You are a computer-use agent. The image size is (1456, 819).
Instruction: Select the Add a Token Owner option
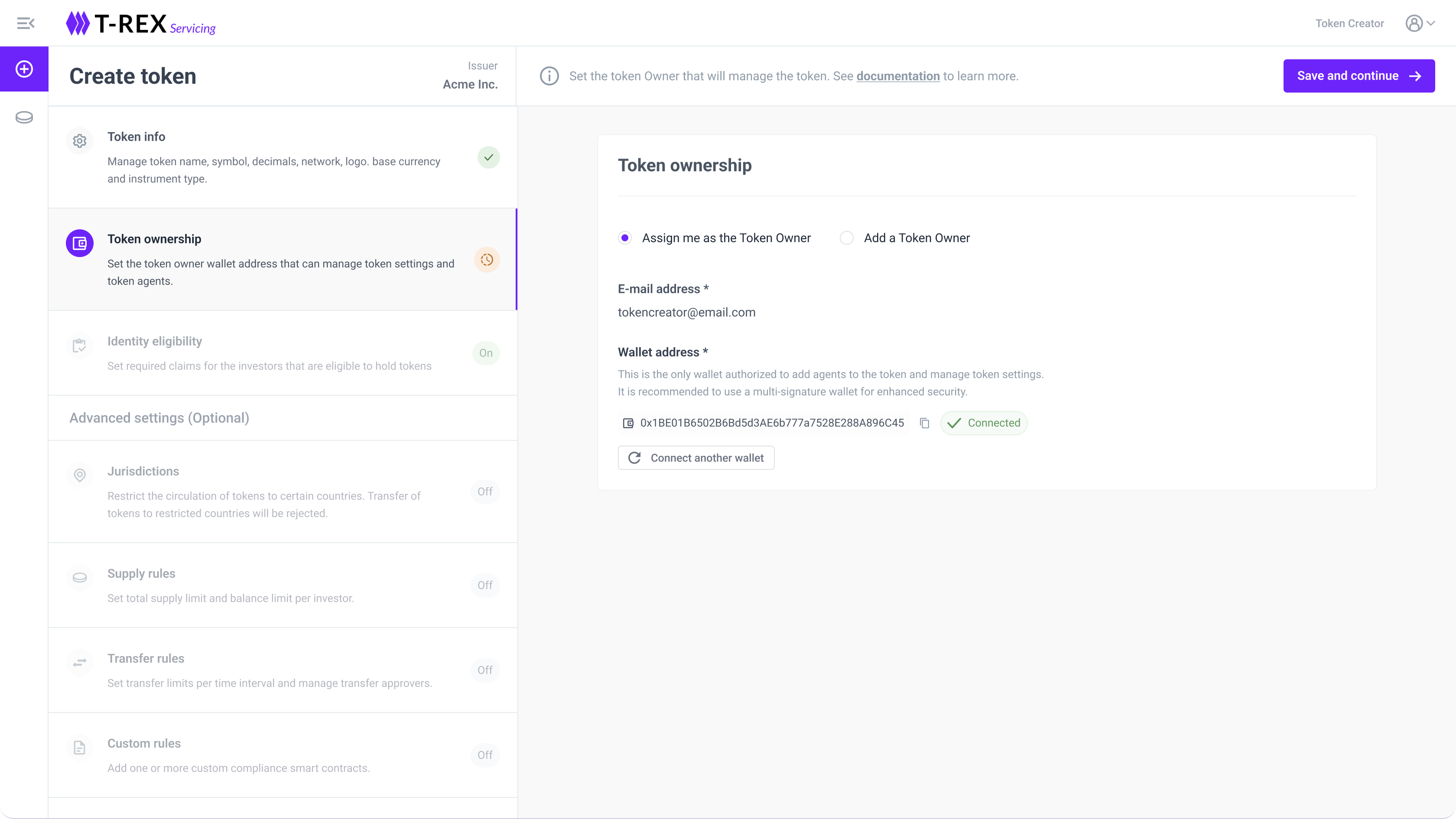(846, 238)
